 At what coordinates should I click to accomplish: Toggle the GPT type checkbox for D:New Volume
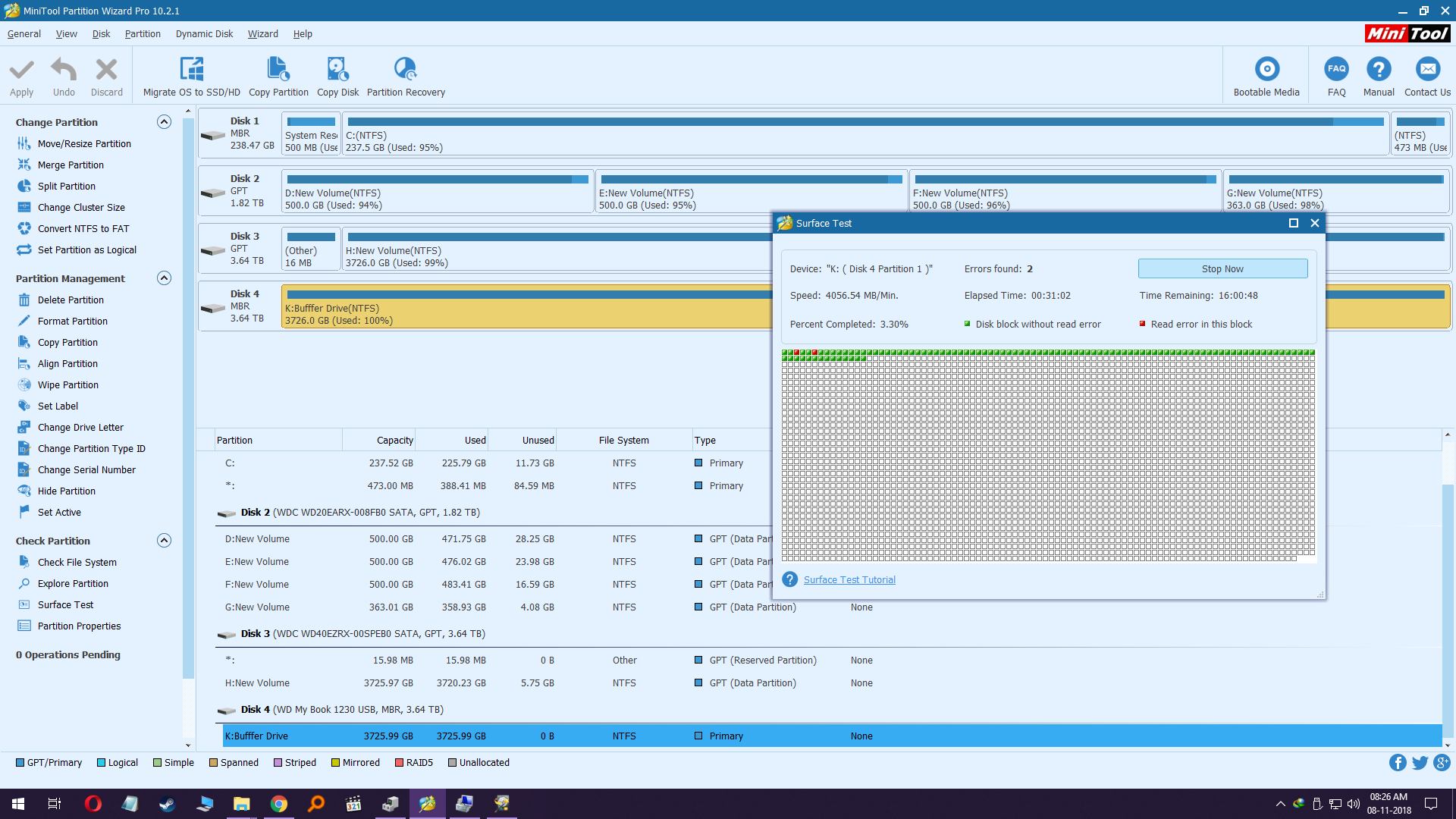click(698, 538)
